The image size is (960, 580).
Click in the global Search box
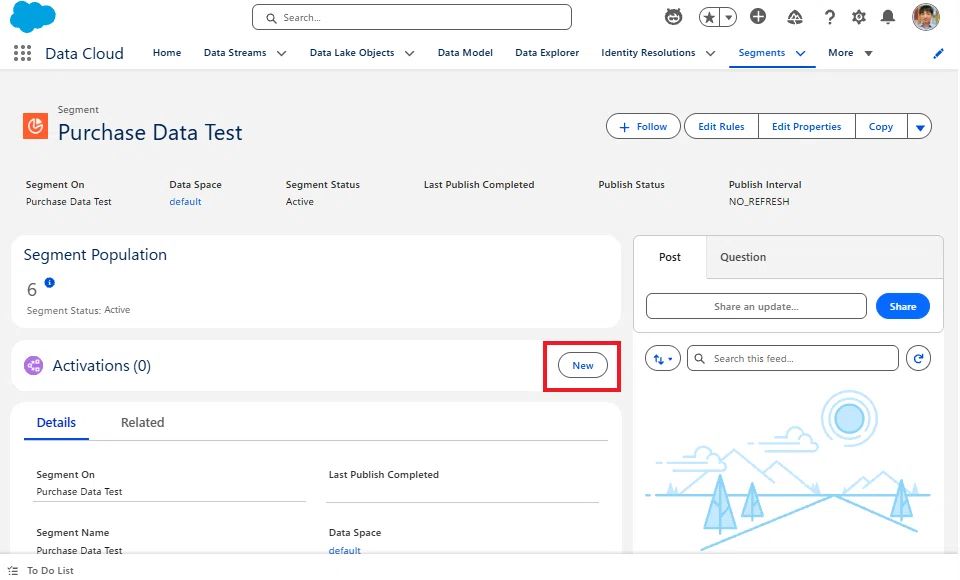412,18
